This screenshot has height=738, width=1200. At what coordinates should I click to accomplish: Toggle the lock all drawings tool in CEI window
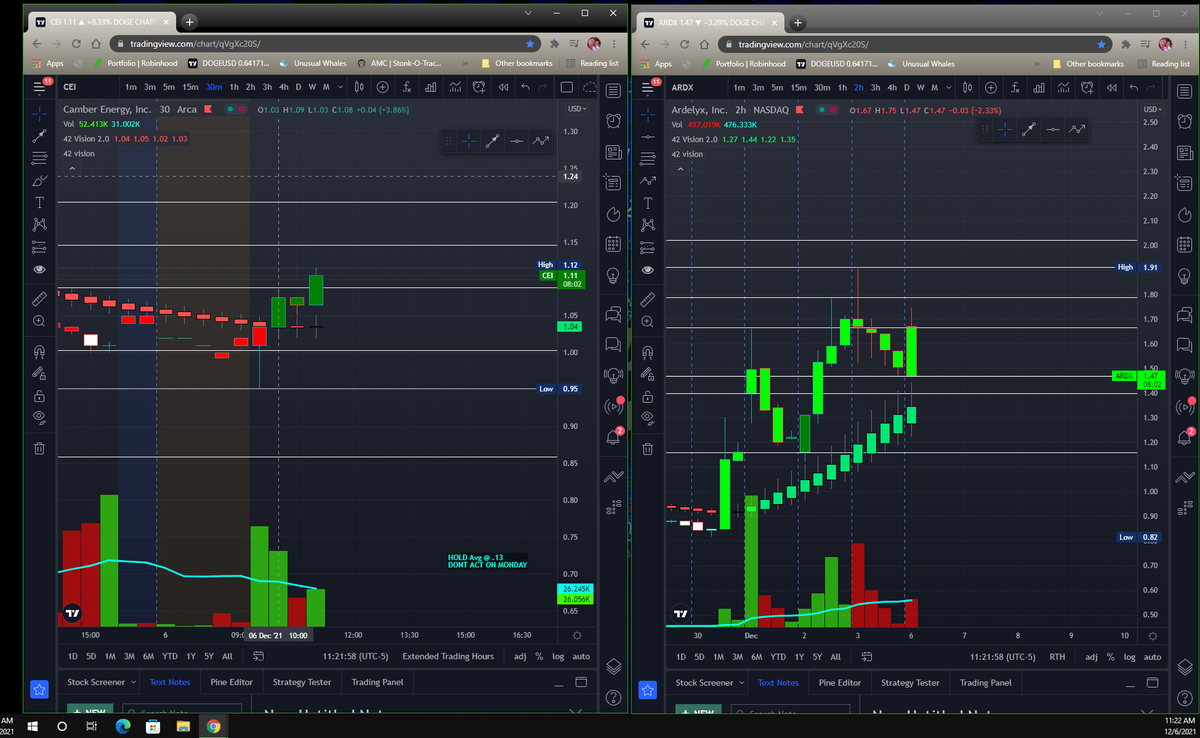39,396
